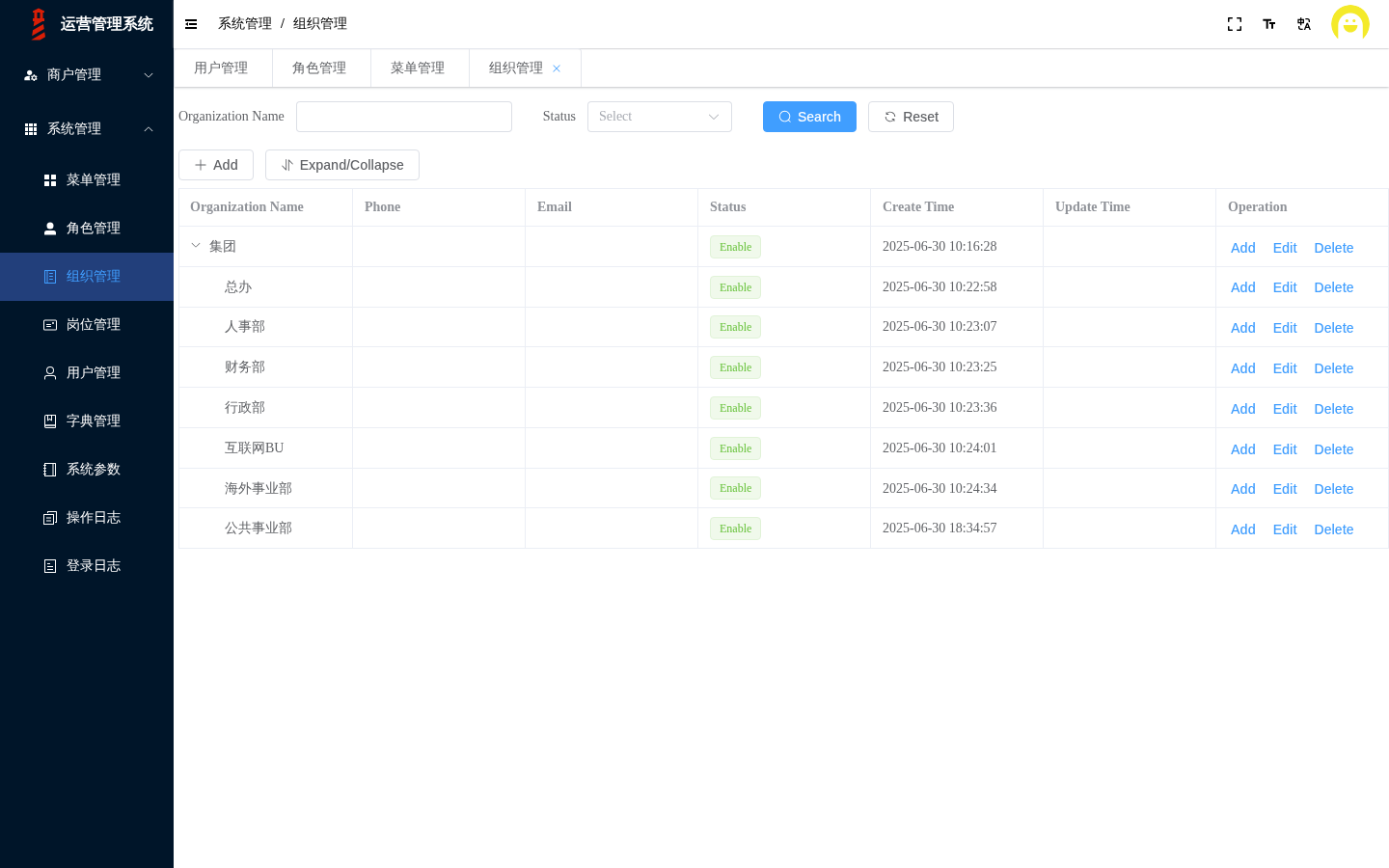Viewport: 1389px width, 868px height.
Task: Switch to the 角色管理 tab
Action: click(x=319, y=68)
